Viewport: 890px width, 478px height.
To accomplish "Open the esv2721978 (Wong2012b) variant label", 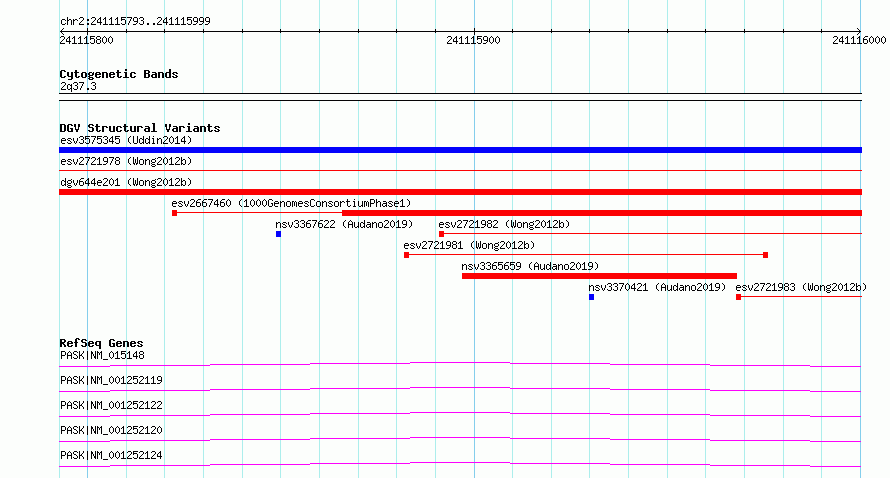I will tap(126, 161).
